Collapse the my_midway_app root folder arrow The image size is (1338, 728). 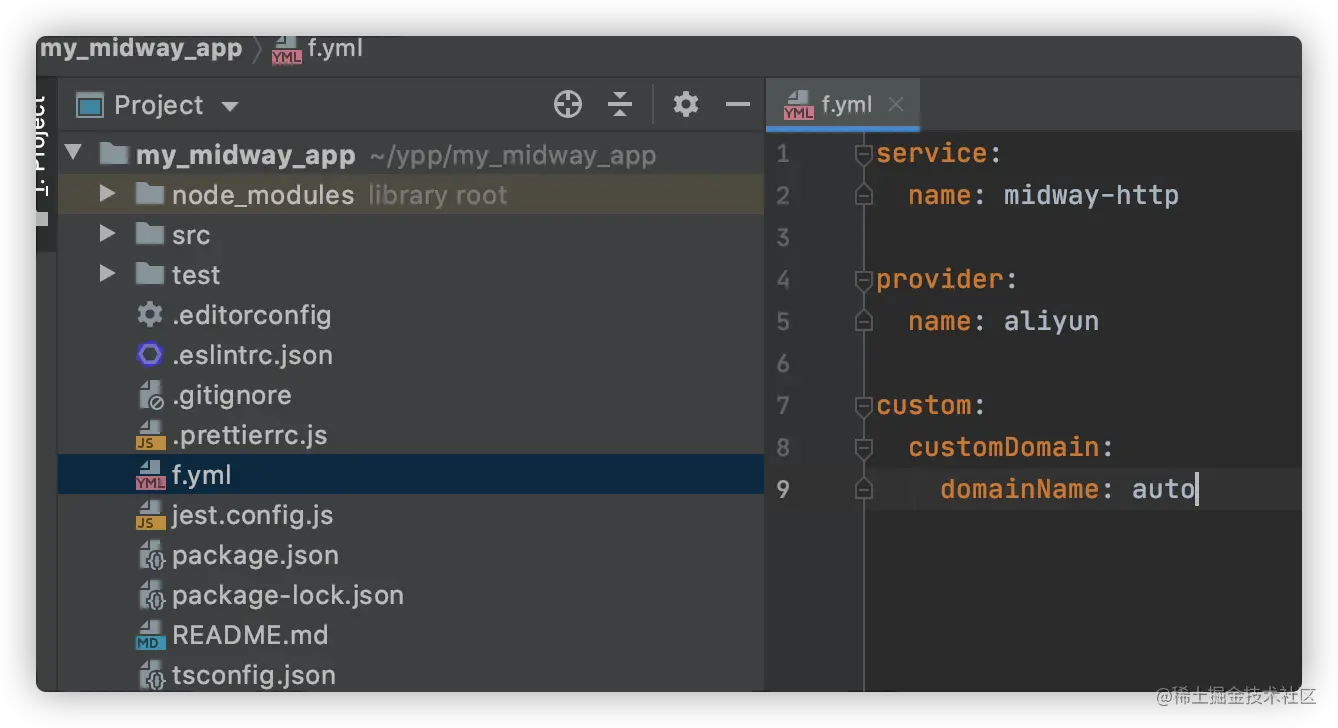[x=73, y=154]
